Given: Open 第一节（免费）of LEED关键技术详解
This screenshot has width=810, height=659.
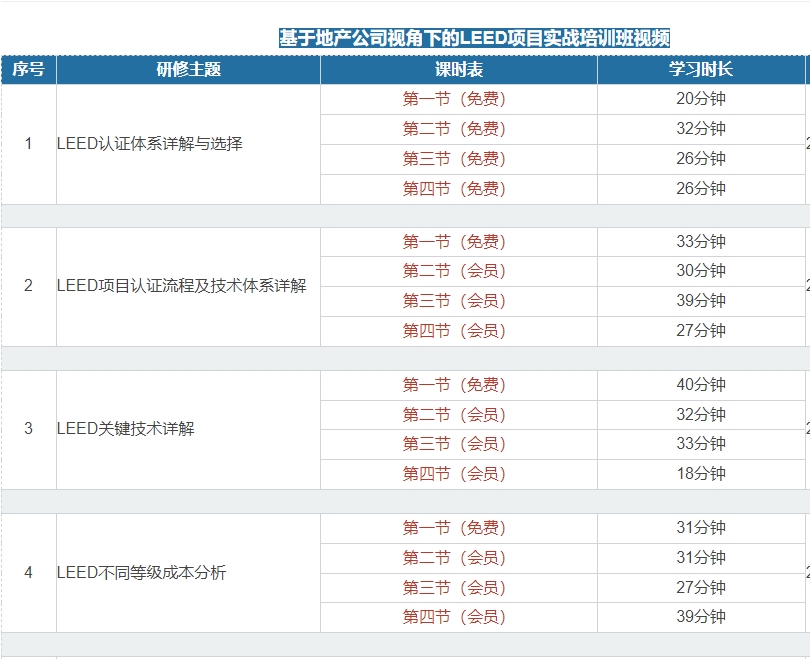Looking at the screenshot, I should point(457,384).
